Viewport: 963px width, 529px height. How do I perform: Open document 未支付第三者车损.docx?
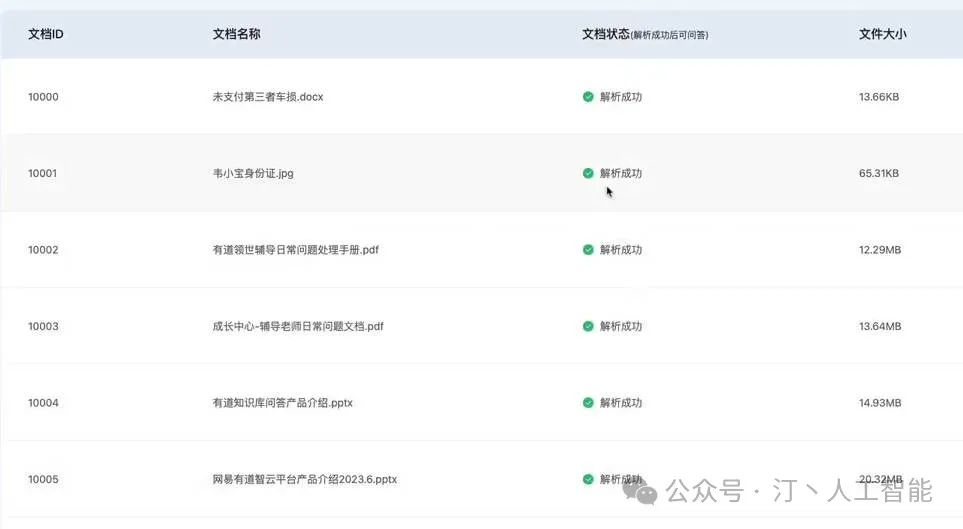tap(268, 97)
